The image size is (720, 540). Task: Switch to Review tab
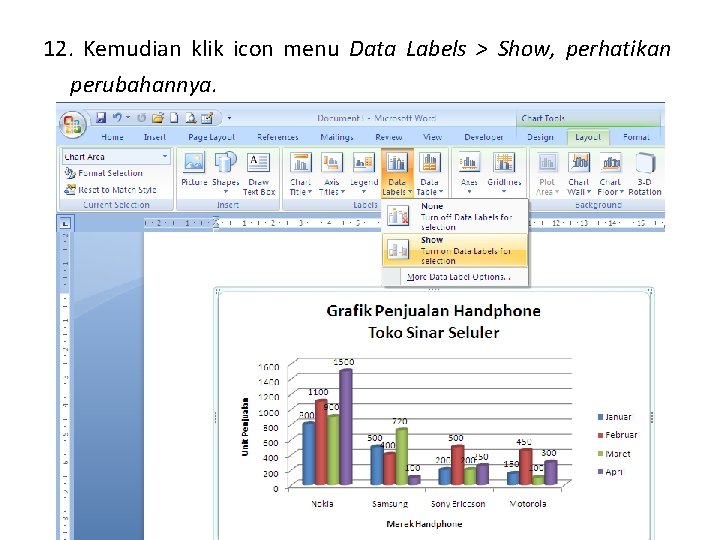click(388, 137)
